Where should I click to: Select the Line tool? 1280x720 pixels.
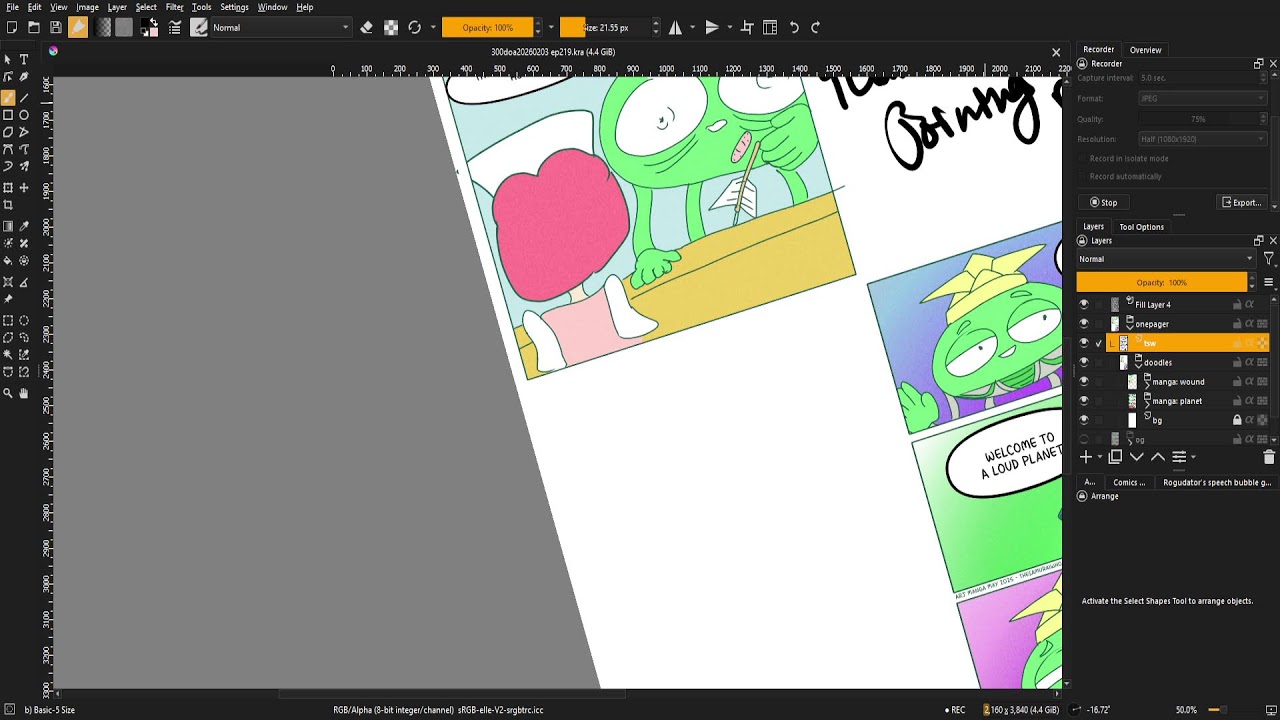coord(24,97)
